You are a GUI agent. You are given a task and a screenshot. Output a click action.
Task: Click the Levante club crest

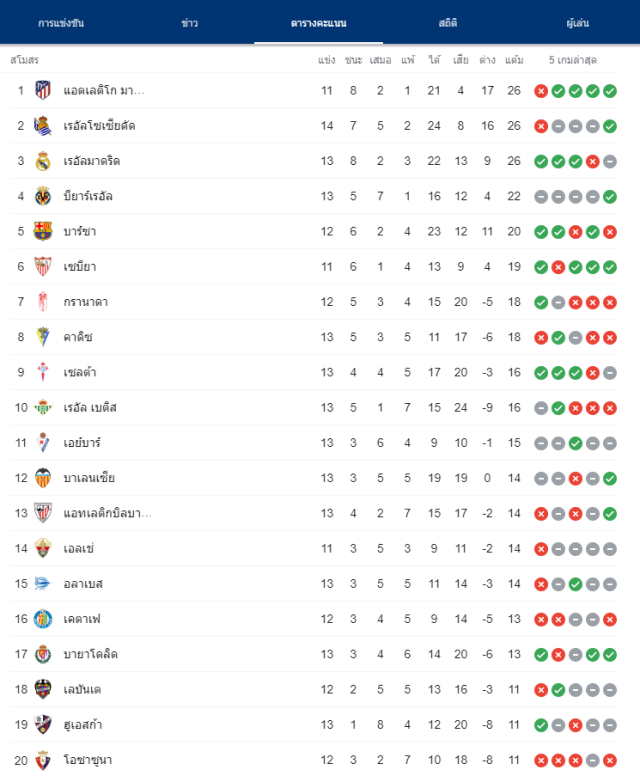[43, 689]
